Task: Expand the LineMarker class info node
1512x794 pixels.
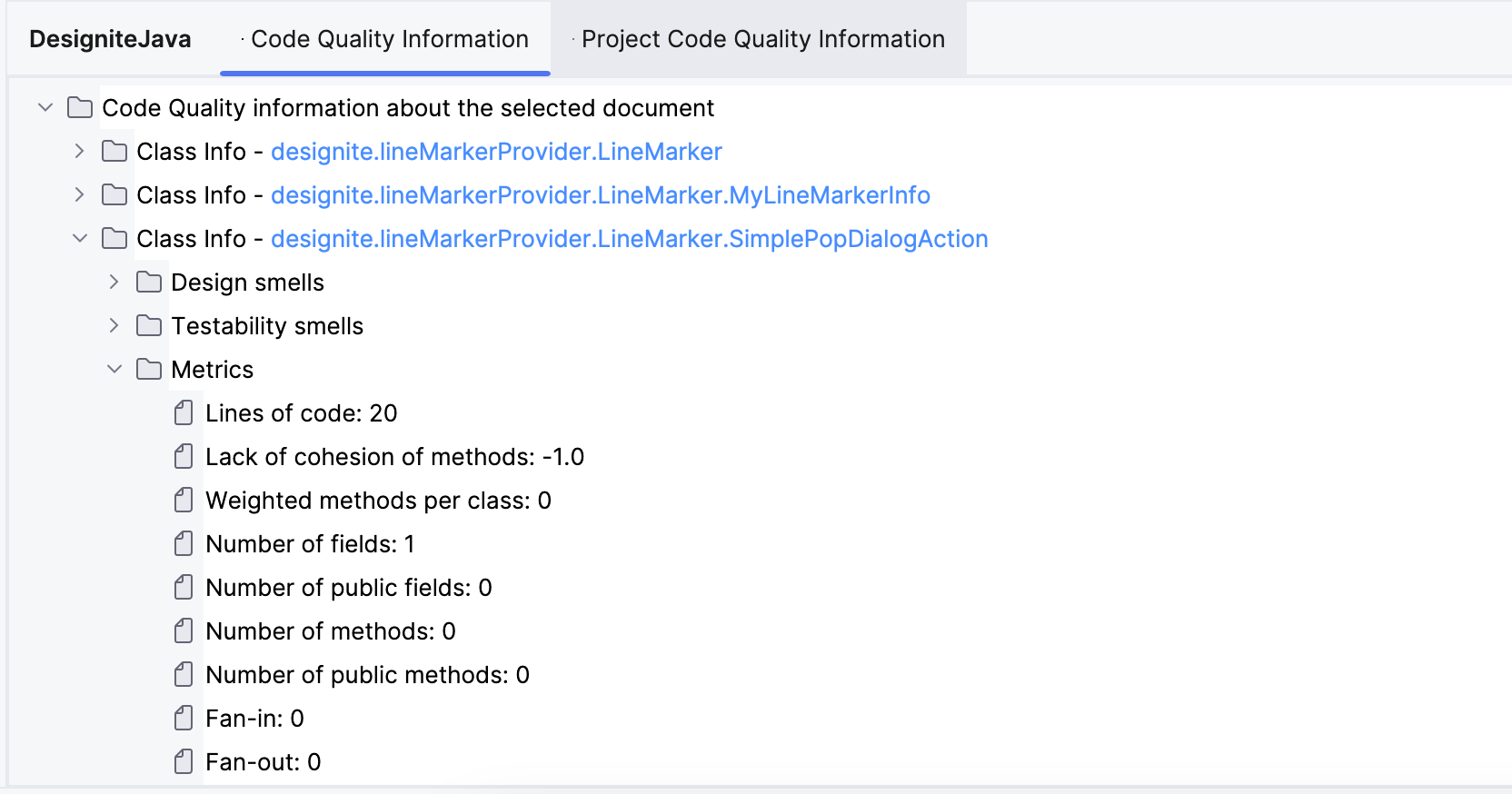Action: 80,151
